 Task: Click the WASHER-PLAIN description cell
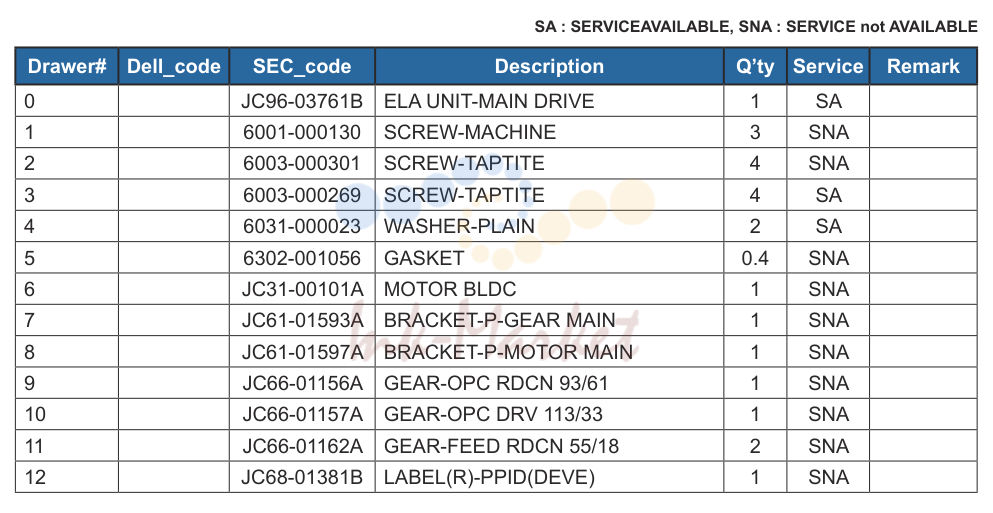pos(549,226)
